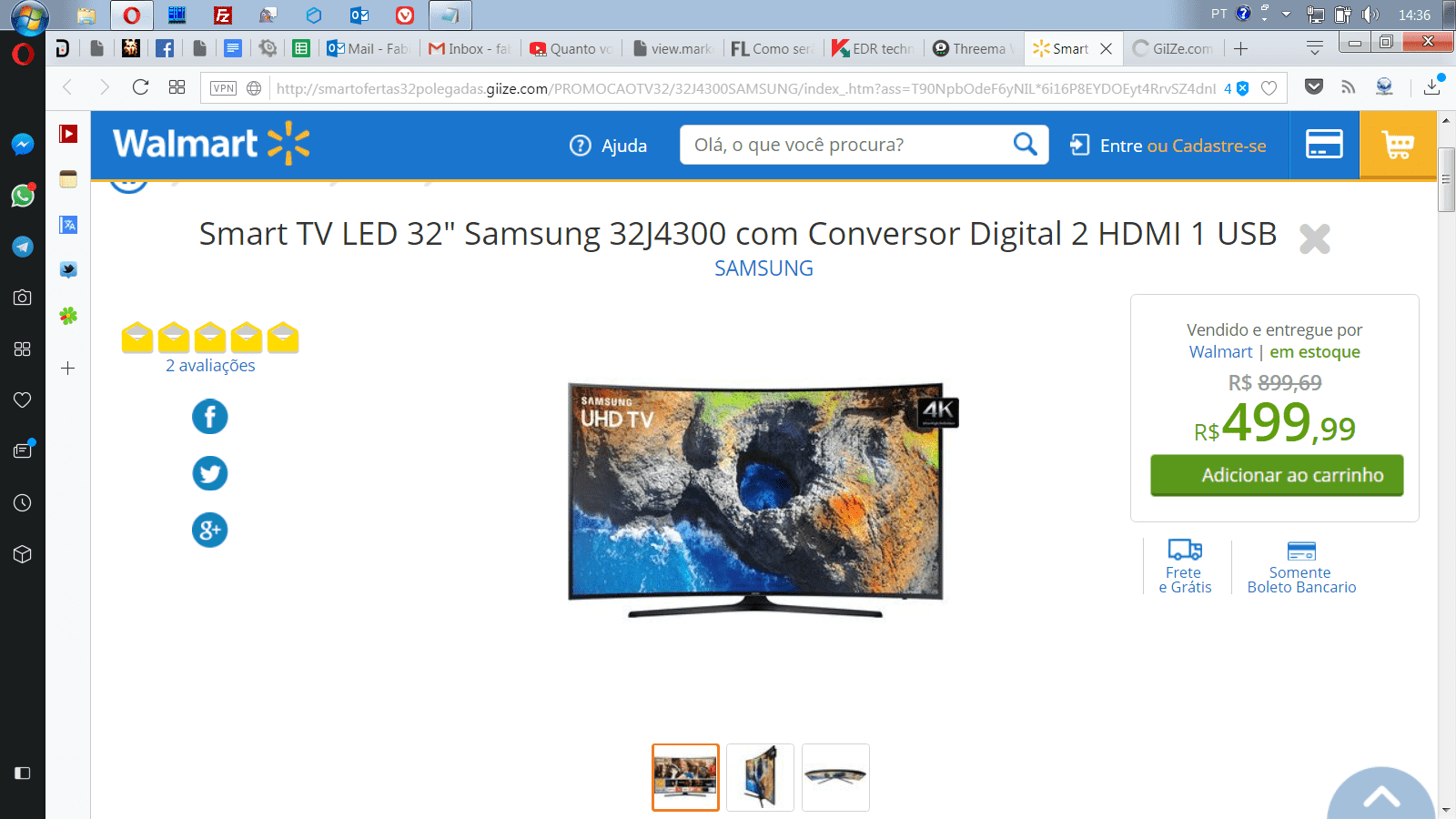The width and height of the screenshot is (1456, 819).
Task: Share product on Google Plus
Action: [210, 530]
